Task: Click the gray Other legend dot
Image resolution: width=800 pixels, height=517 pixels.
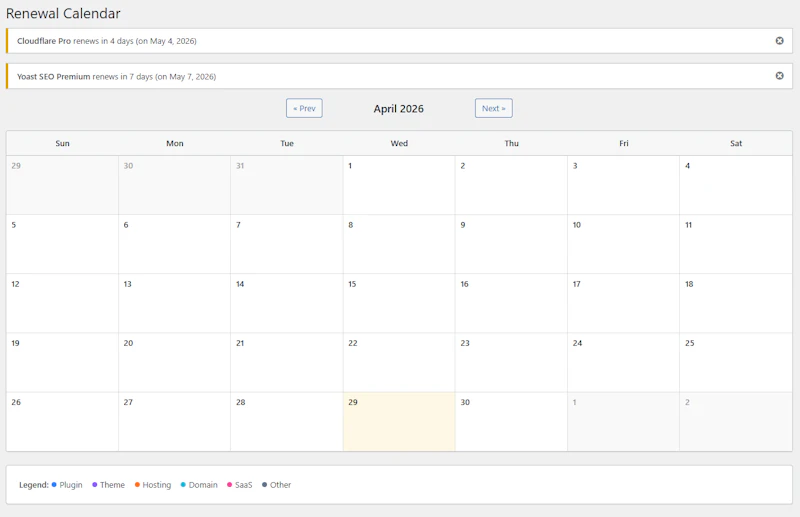Action: [x=264, y=484]
